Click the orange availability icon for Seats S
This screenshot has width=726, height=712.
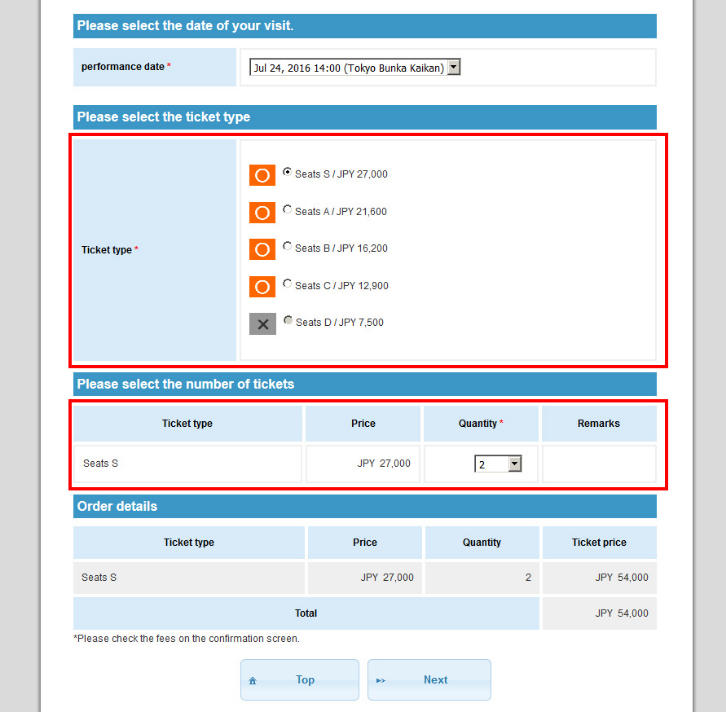coord(262,175)
